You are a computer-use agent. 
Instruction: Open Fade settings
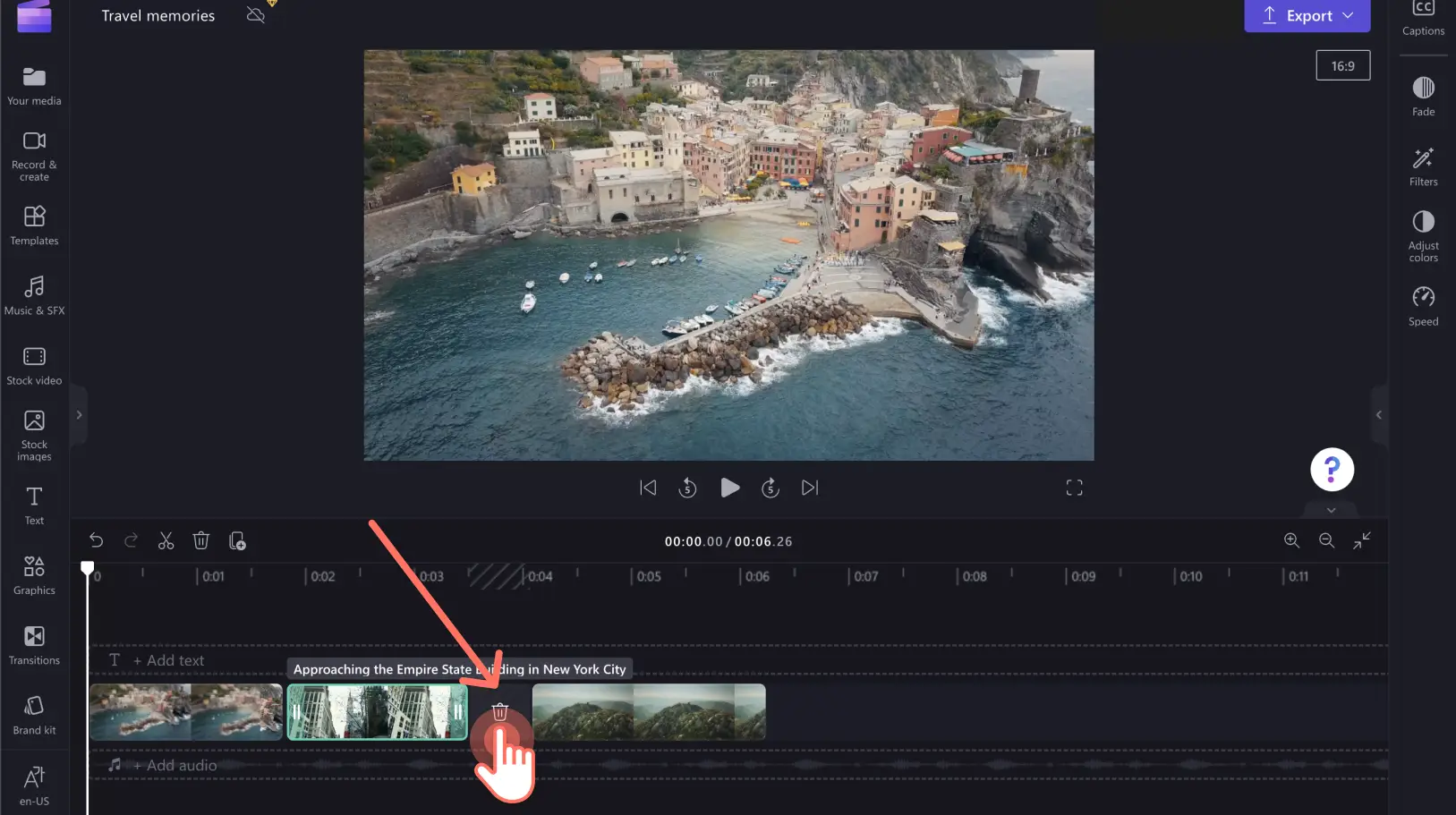[1423, 97]
